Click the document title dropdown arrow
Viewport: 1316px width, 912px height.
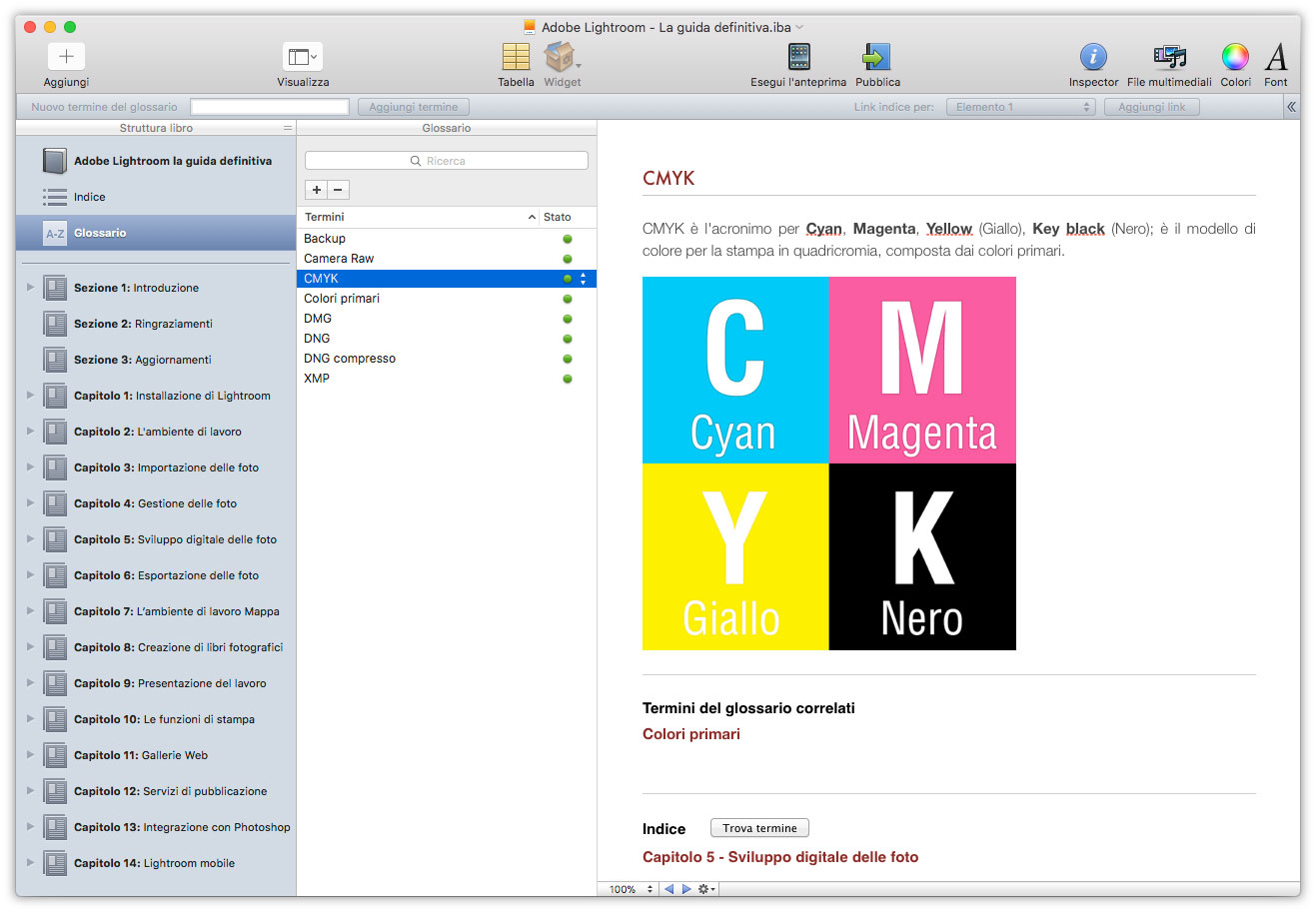point(800,27)
